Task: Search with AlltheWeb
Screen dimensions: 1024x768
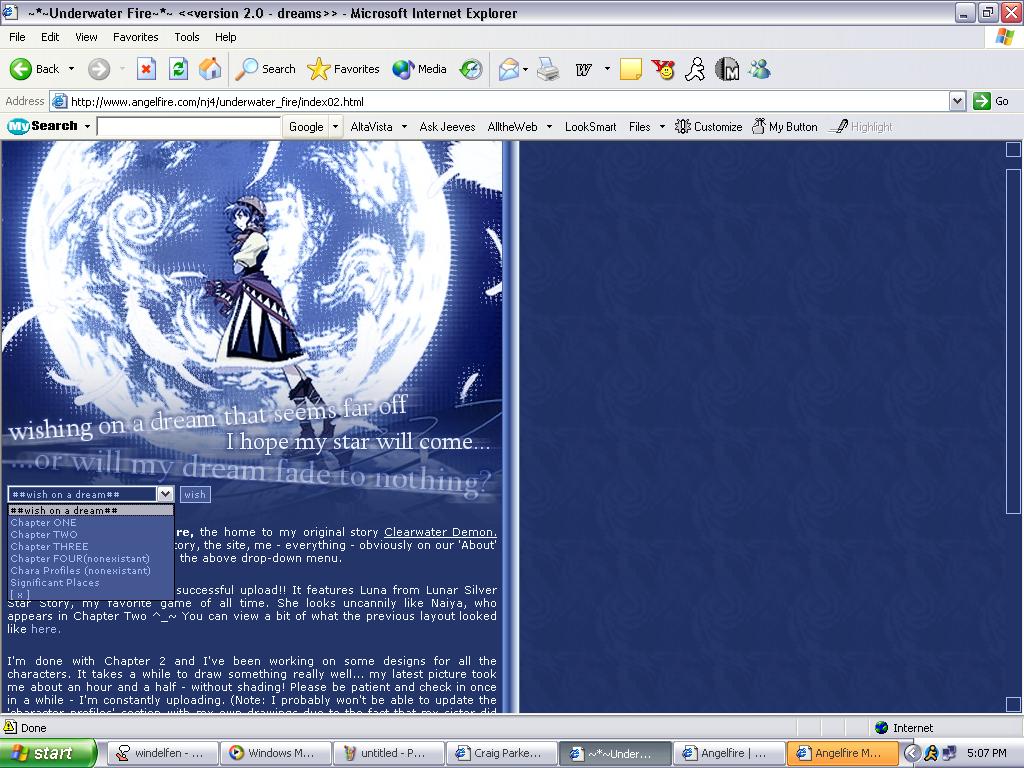Action: (512, 127)
